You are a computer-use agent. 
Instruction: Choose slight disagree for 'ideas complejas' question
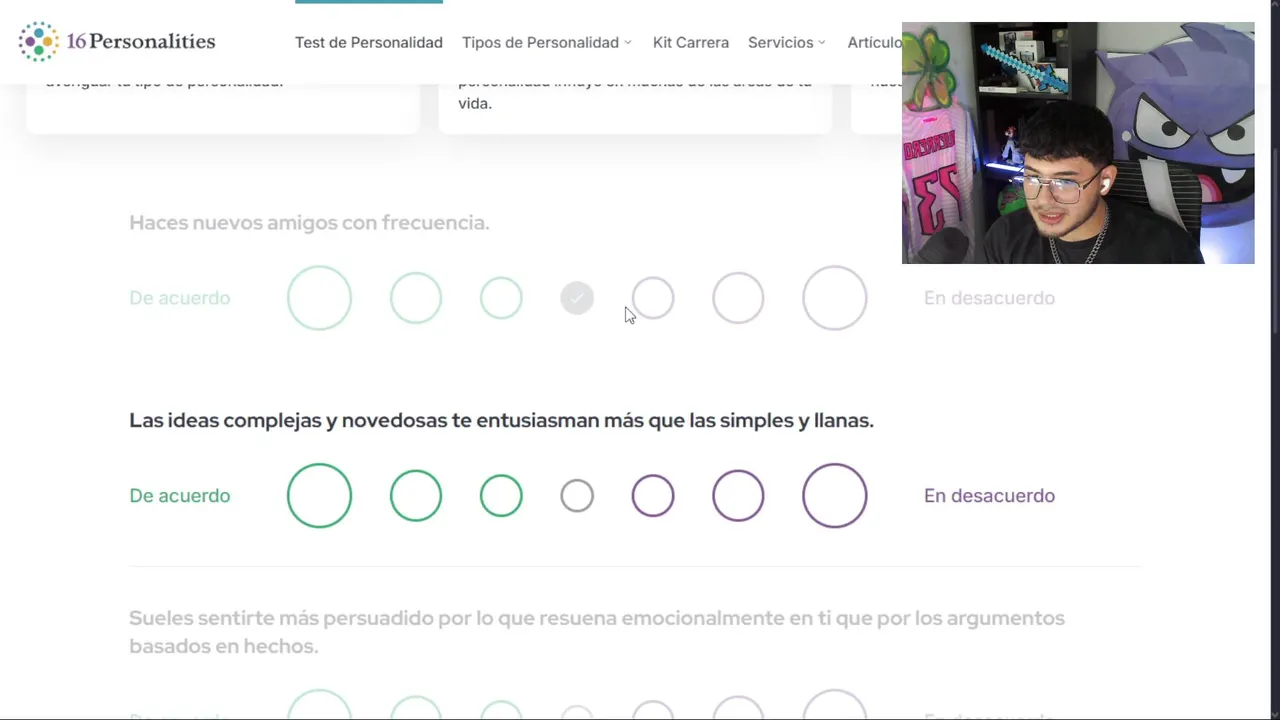pos(653,496)
